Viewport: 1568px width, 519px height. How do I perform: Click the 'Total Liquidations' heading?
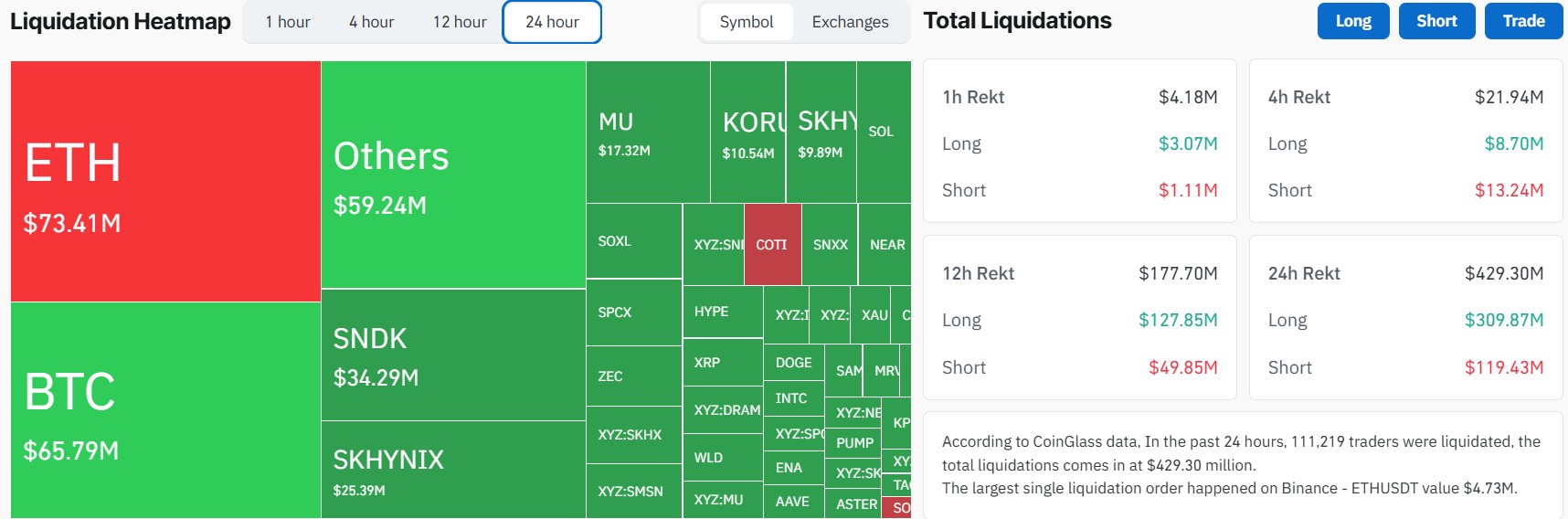pos(1017,21)
